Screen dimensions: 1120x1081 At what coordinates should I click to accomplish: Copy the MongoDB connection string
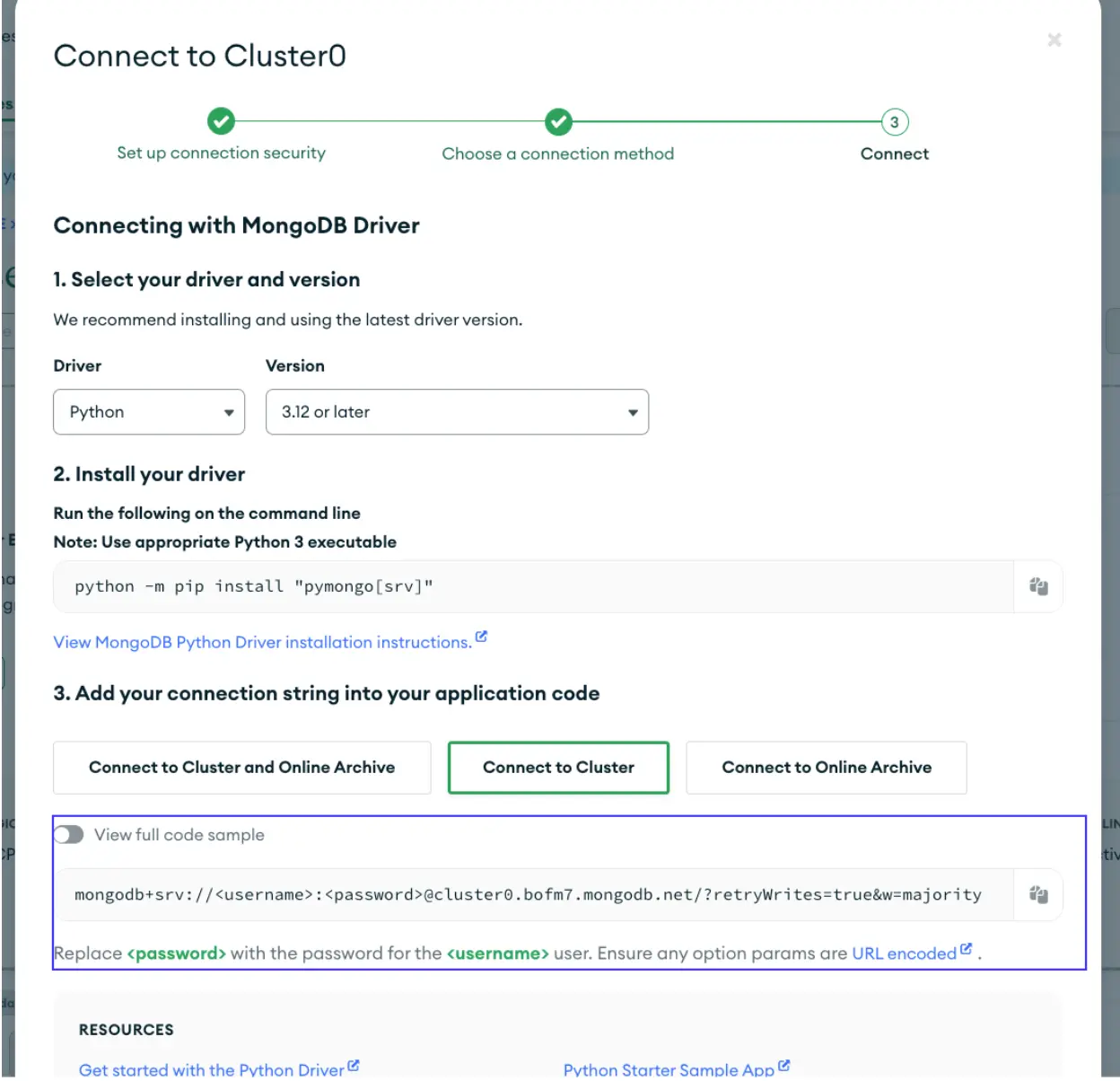click(x=1038, y=894)
